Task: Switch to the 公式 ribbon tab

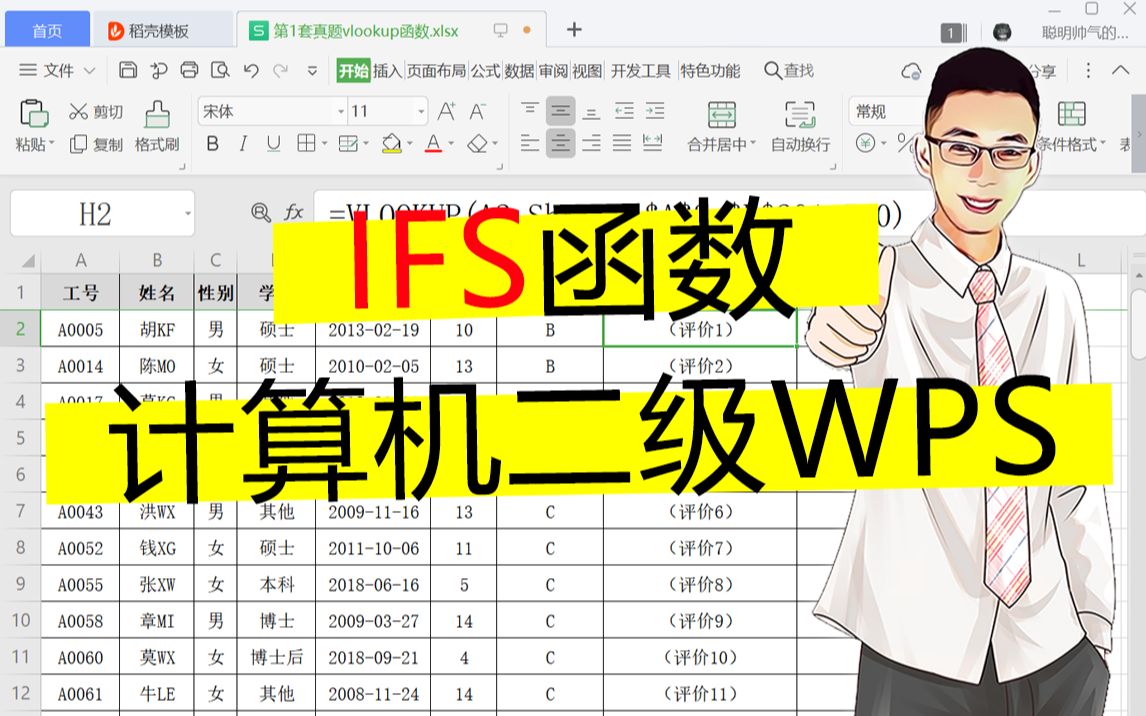Action: point(485,71)
